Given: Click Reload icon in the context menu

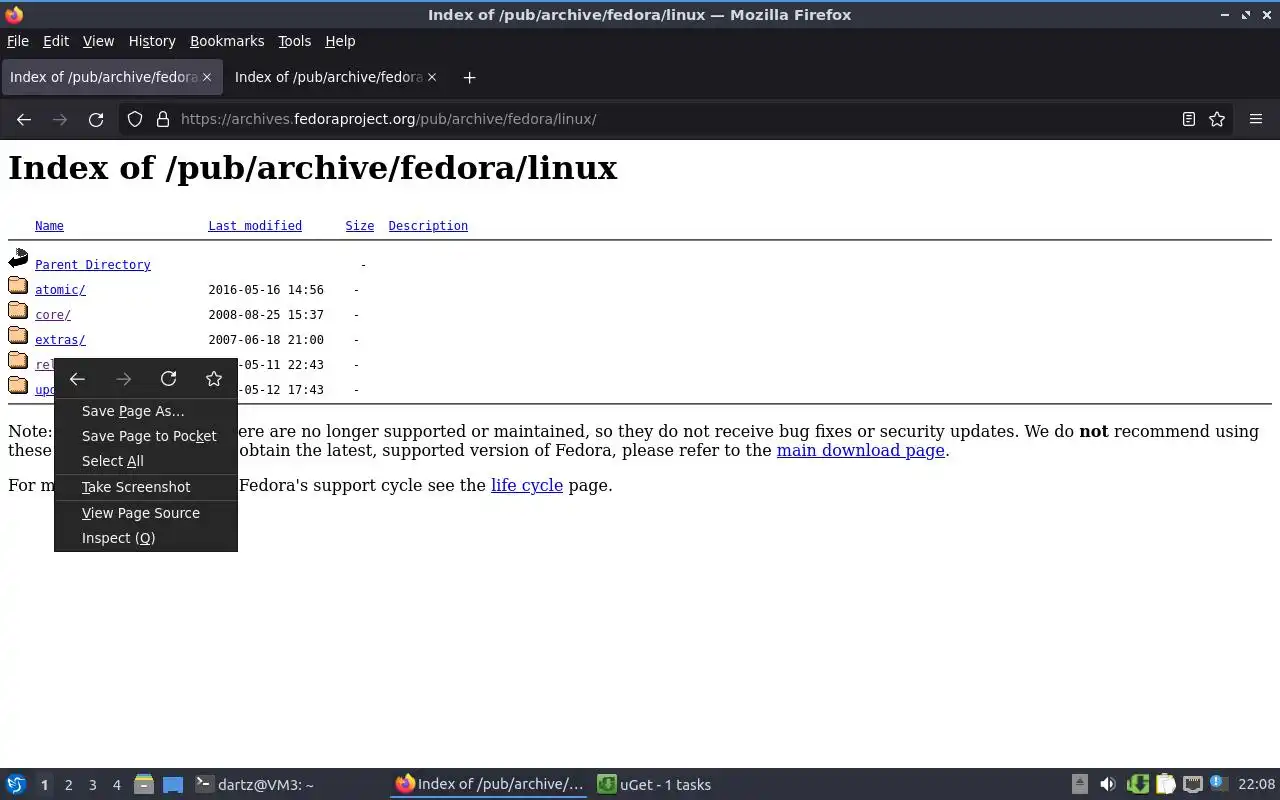Looking at the screenshot, I should coord(168,379).
